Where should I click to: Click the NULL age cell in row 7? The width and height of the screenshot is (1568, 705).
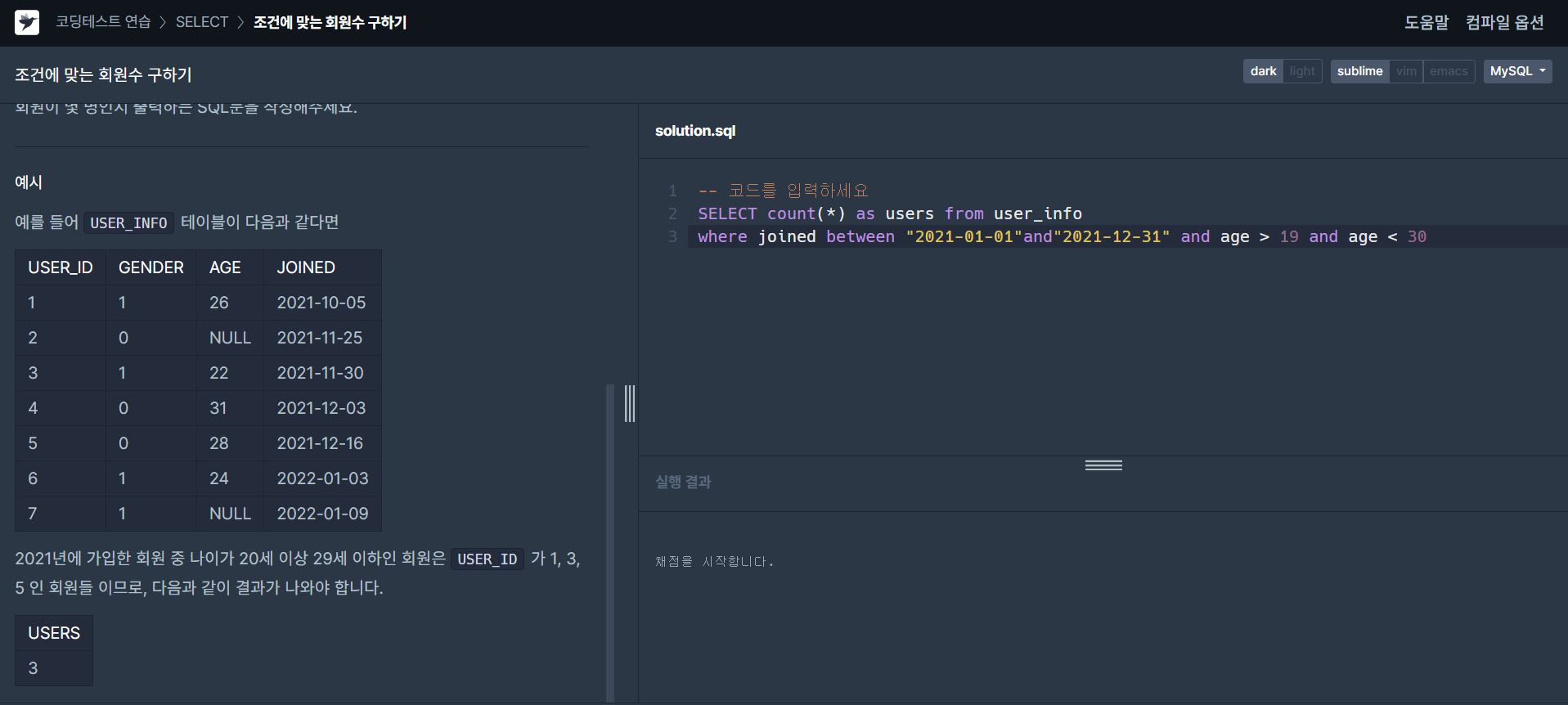click(231, 514)
